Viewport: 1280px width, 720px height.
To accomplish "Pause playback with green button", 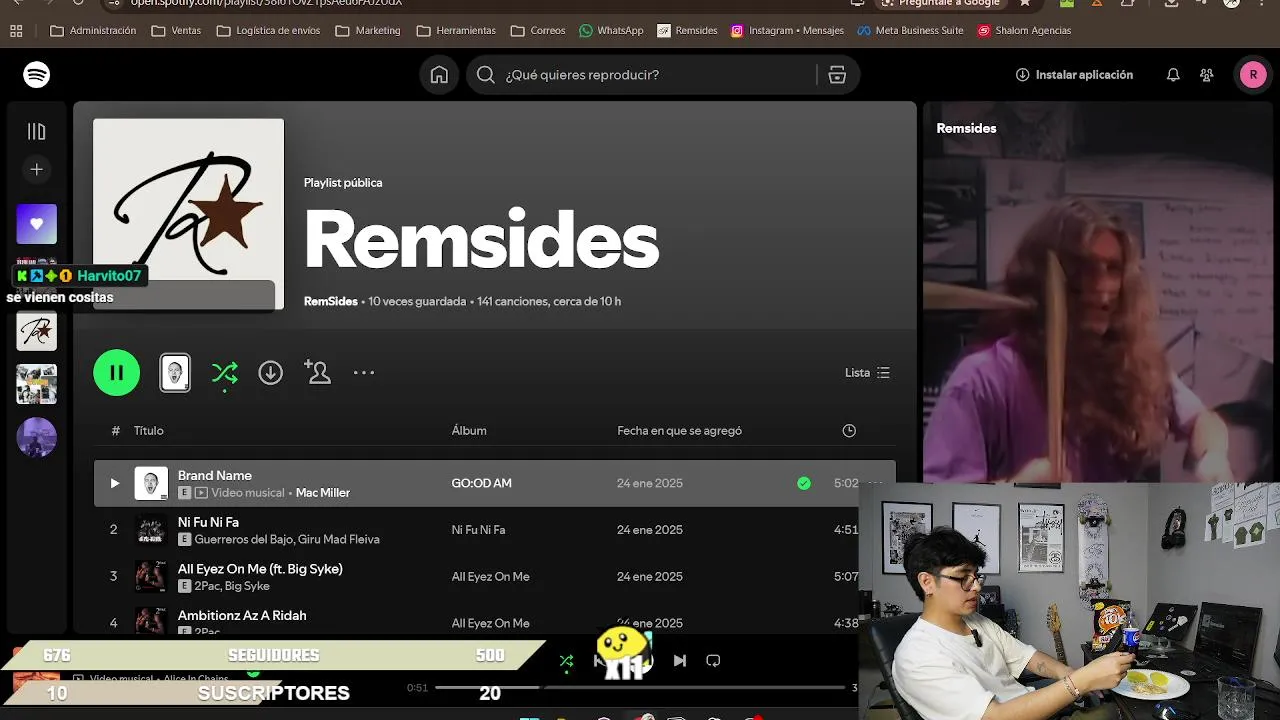I will pos(117,373).
